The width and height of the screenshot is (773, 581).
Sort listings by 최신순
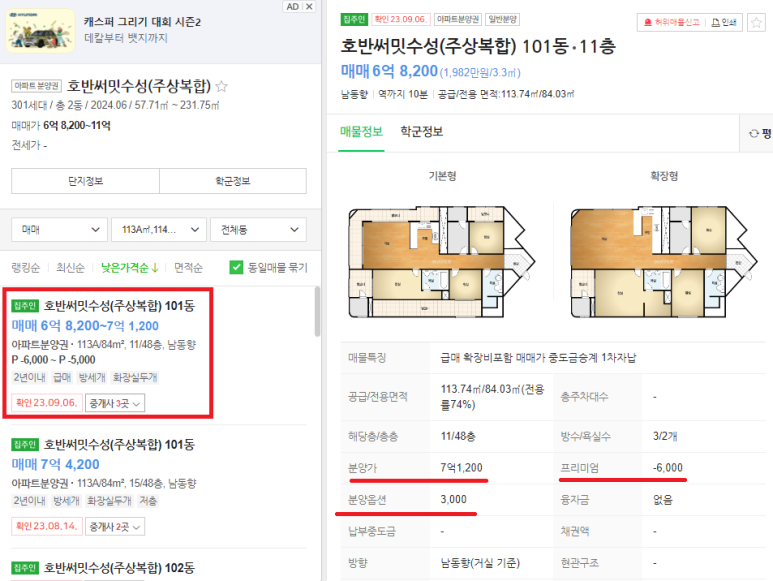pyautogui.click(x=70, y=268)
